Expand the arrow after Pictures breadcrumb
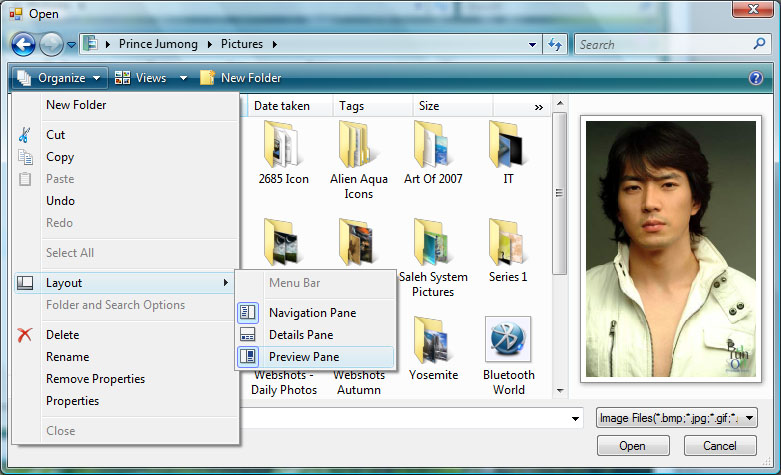 (x=274, y=44)
